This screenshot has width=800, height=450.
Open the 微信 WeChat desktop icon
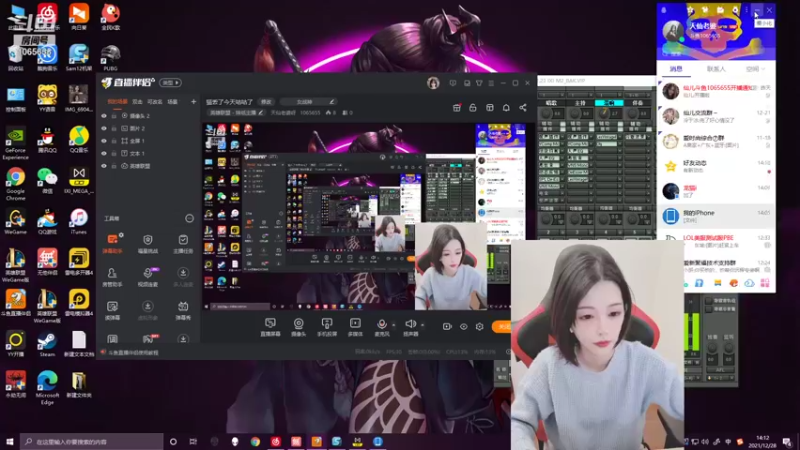[x=47, y=181]
